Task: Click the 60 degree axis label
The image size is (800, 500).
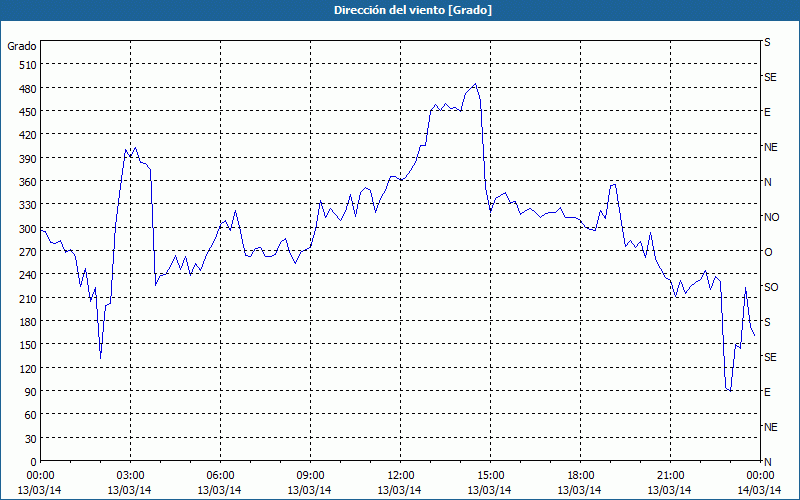Action: tap(31, 415)
